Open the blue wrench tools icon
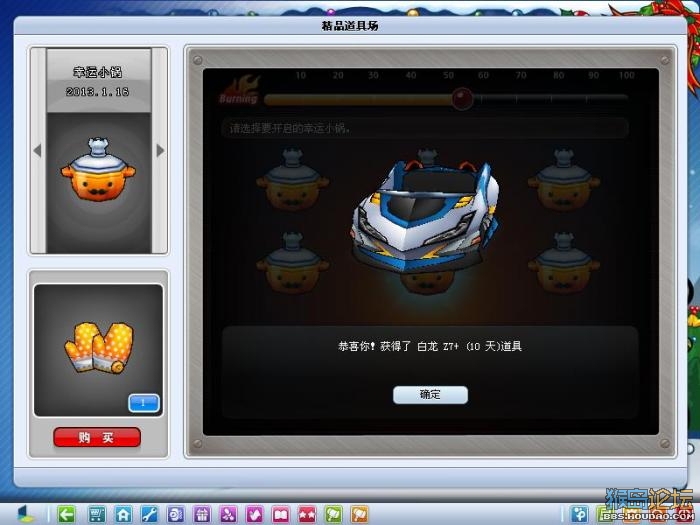This screenshot has height=525, width=700. [149, 515]
